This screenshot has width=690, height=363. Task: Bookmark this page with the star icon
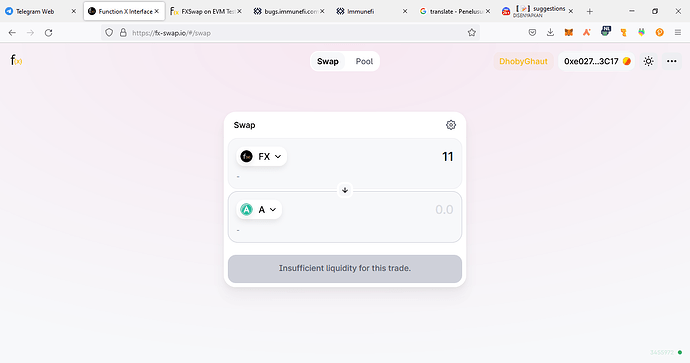click(472, 33)
